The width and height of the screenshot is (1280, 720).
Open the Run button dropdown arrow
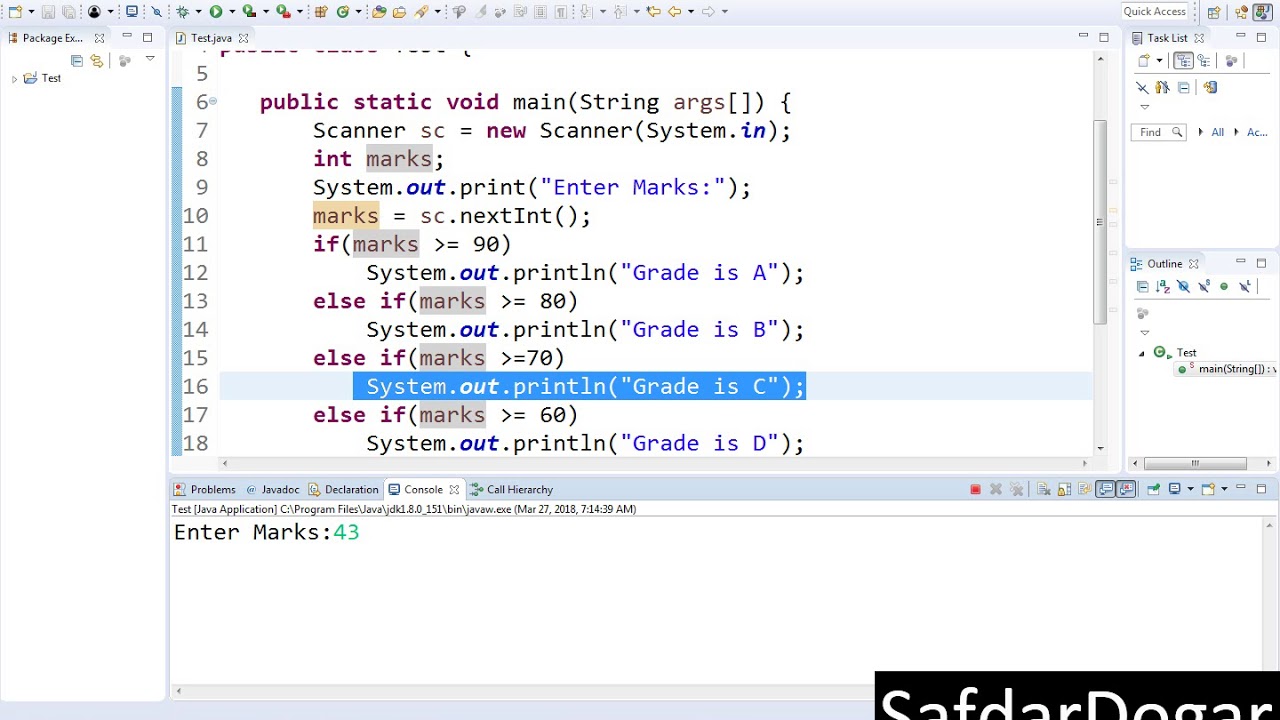232,12
